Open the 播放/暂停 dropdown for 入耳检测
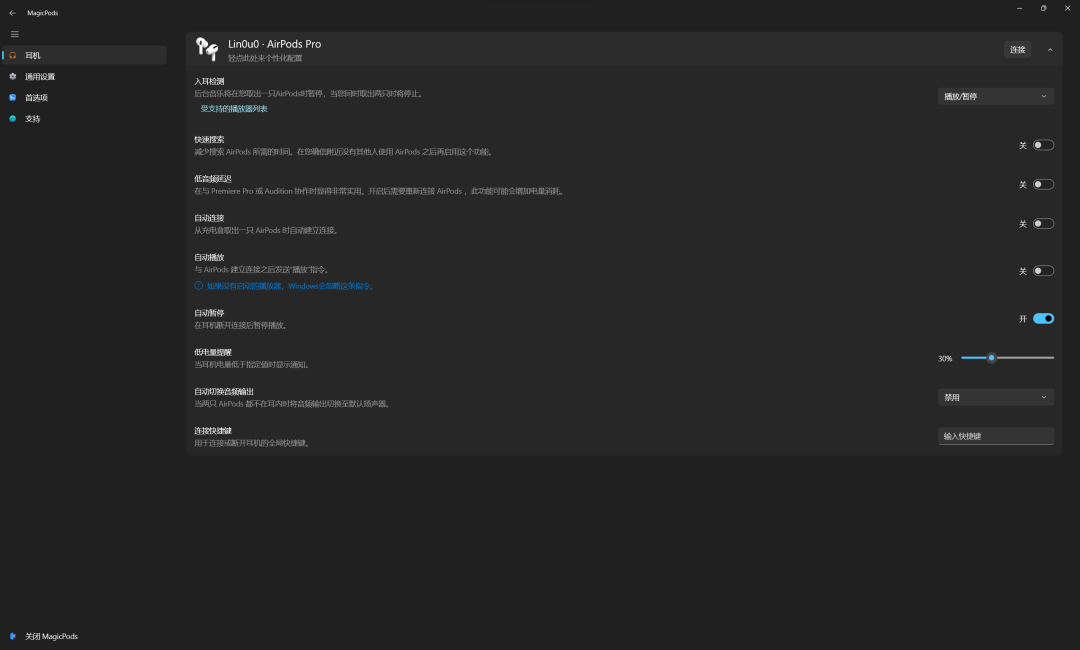The height and width of the screenshot is (650, 1080). point(996,96)
